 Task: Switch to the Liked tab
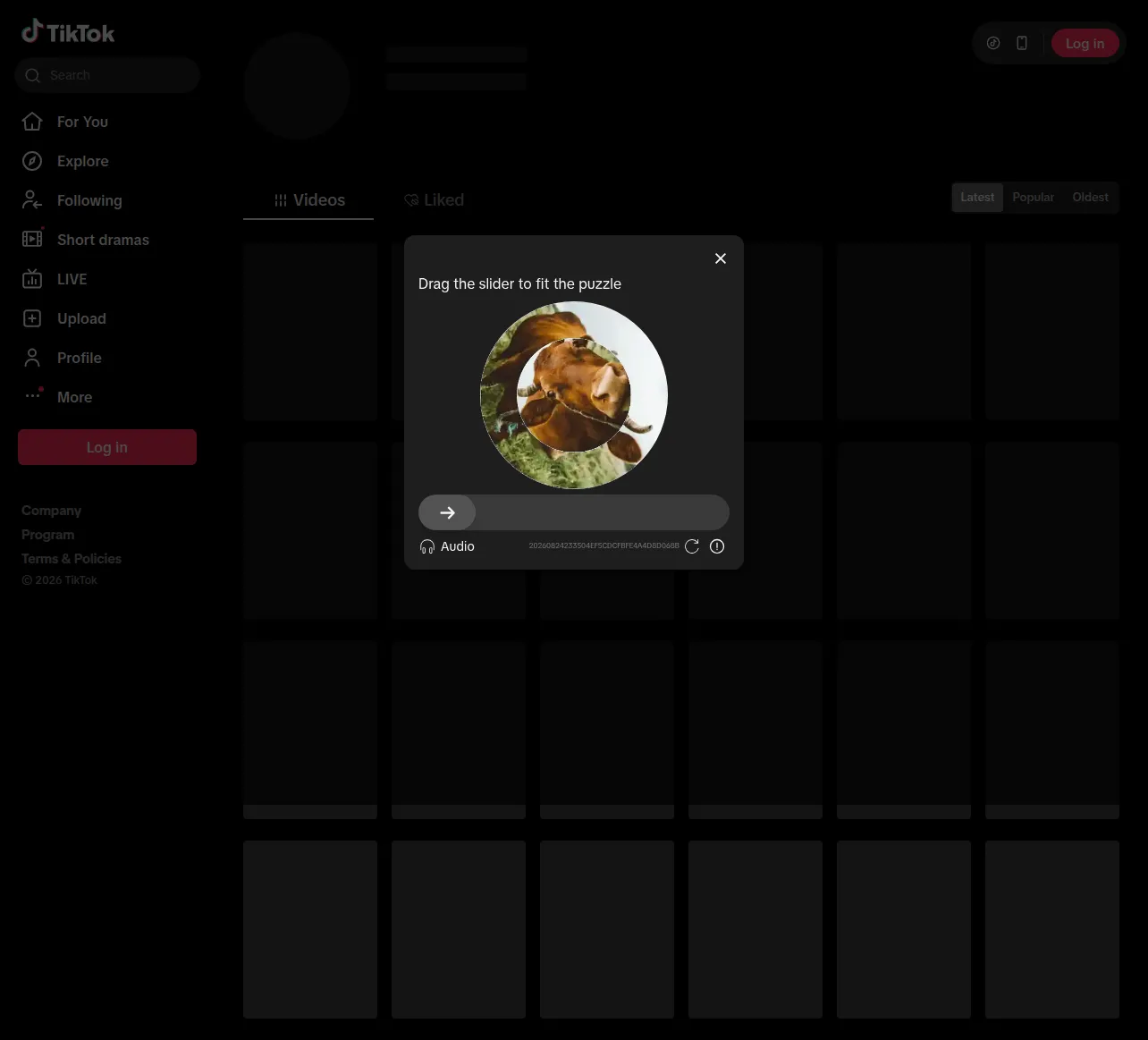(x=434, y=200)
